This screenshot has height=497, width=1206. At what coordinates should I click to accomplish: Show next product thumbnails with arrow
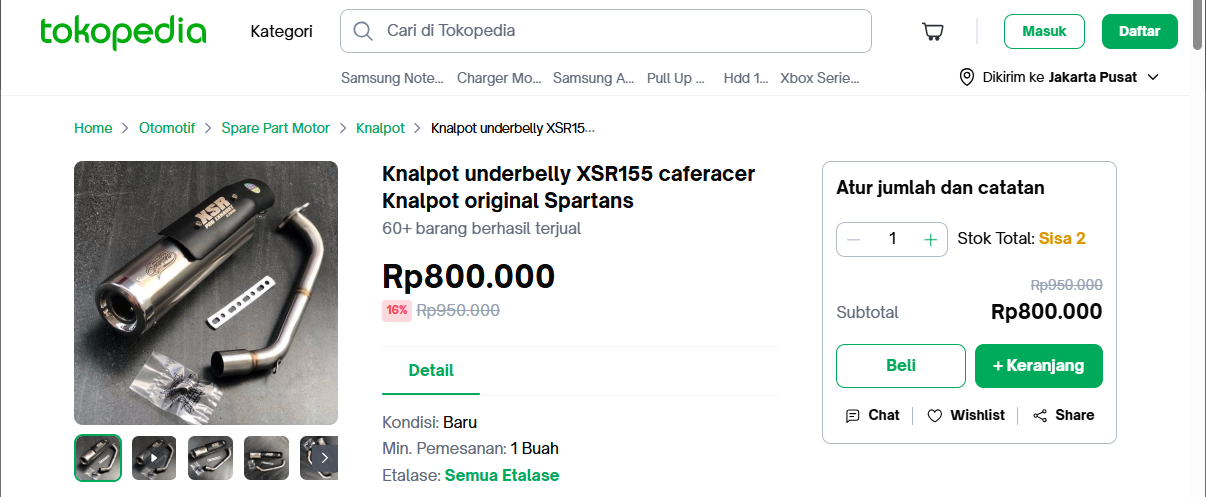pos(324,458)
